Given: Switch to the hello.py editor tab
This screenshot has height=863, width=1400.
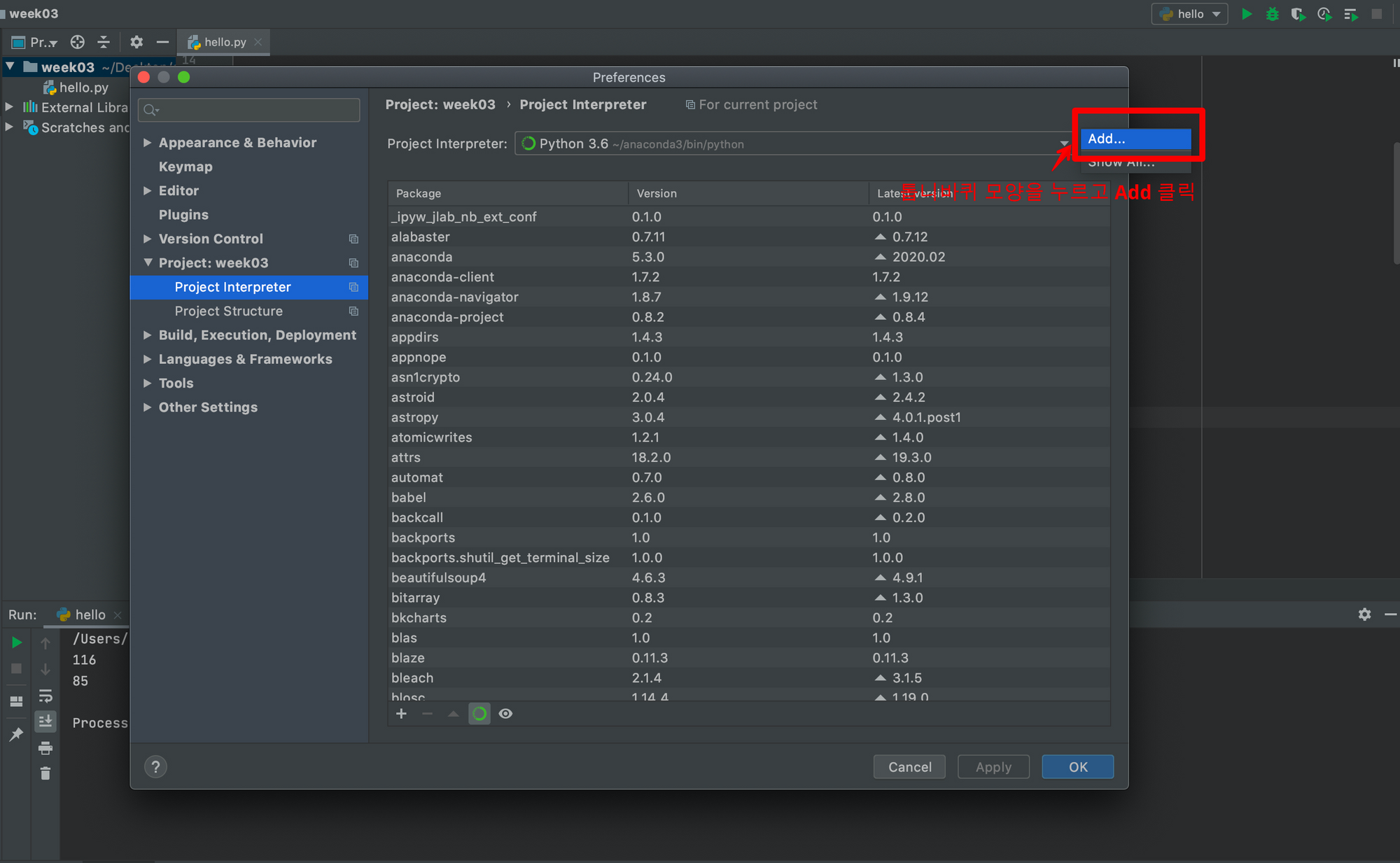Looking at the screenshot, I should (x=224, y=43).
